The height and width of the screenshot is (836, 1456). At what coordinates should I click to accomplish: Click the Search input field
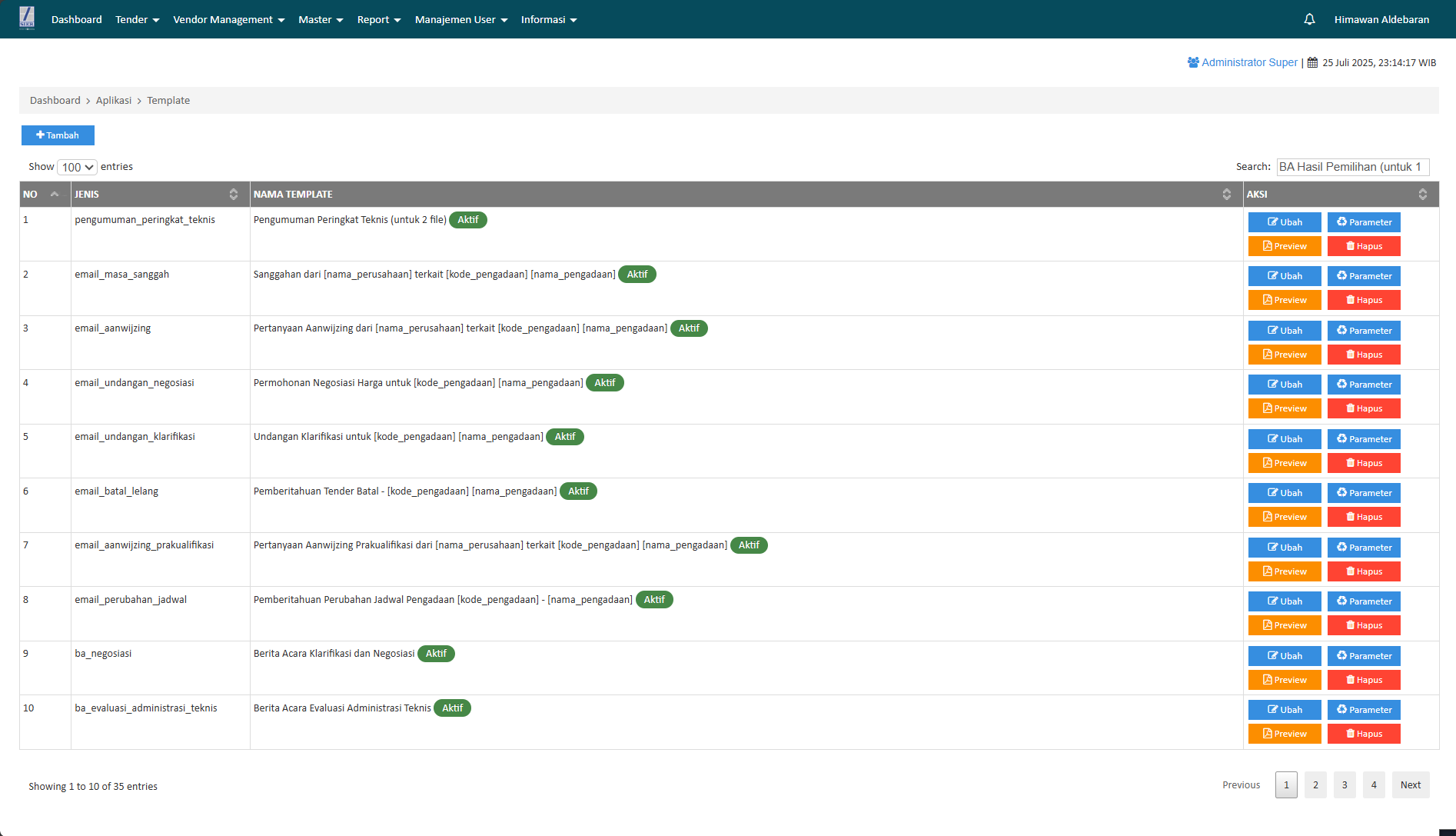pyautogui.click(x=1352, y=167)
